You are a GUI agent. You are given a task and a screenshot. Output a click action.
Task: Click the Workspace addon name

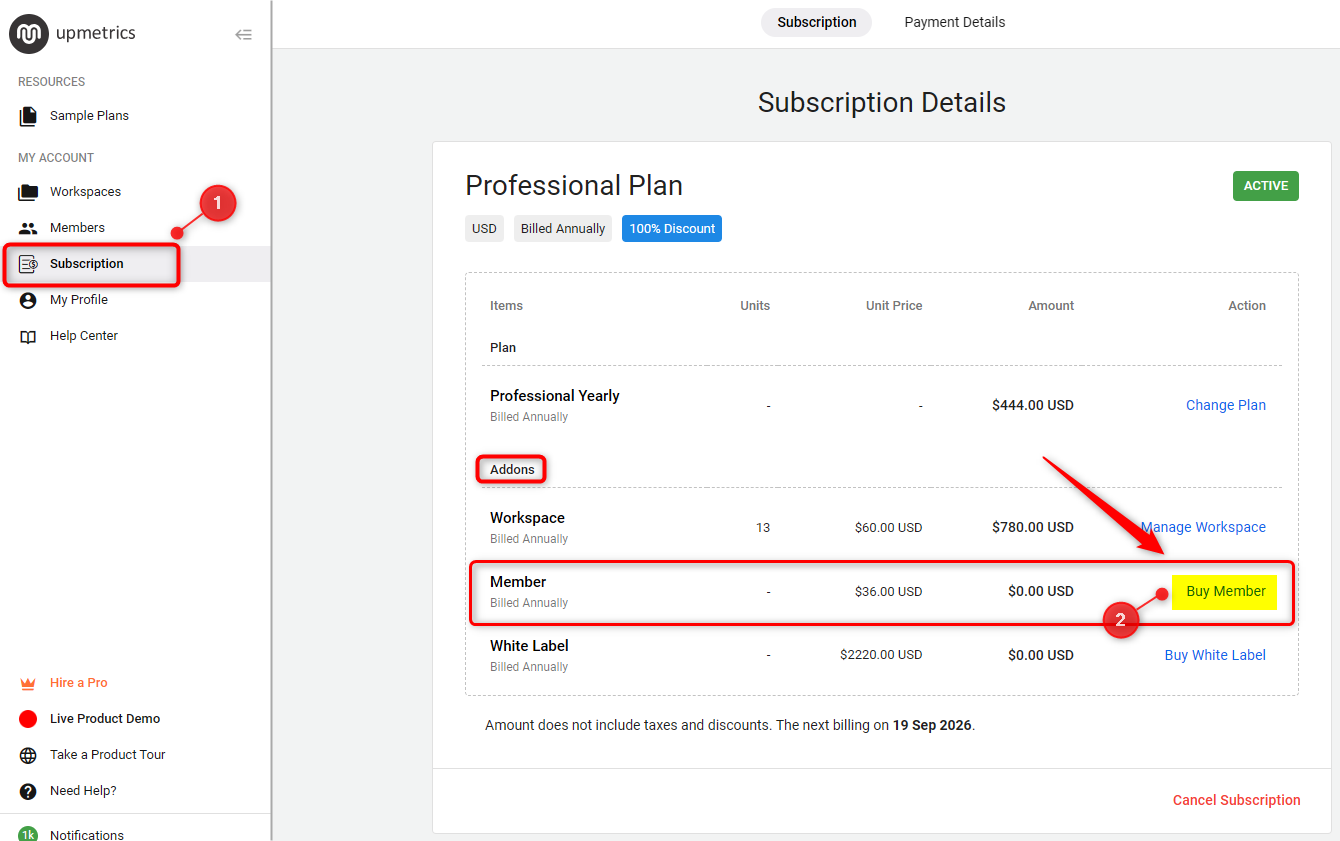(x=527, y=518)
